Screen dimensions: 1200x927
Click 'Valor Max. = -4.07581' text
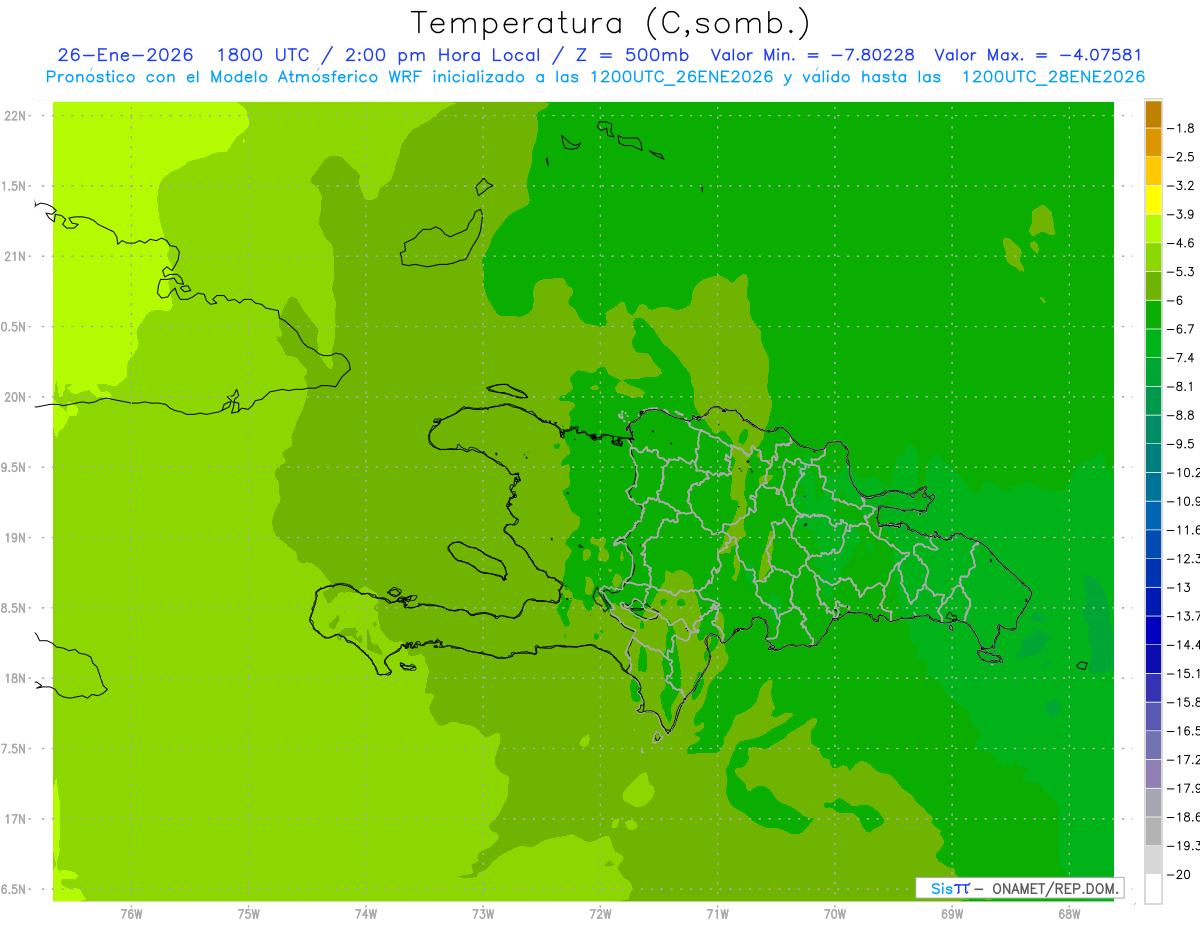[x=1038, y=55]
